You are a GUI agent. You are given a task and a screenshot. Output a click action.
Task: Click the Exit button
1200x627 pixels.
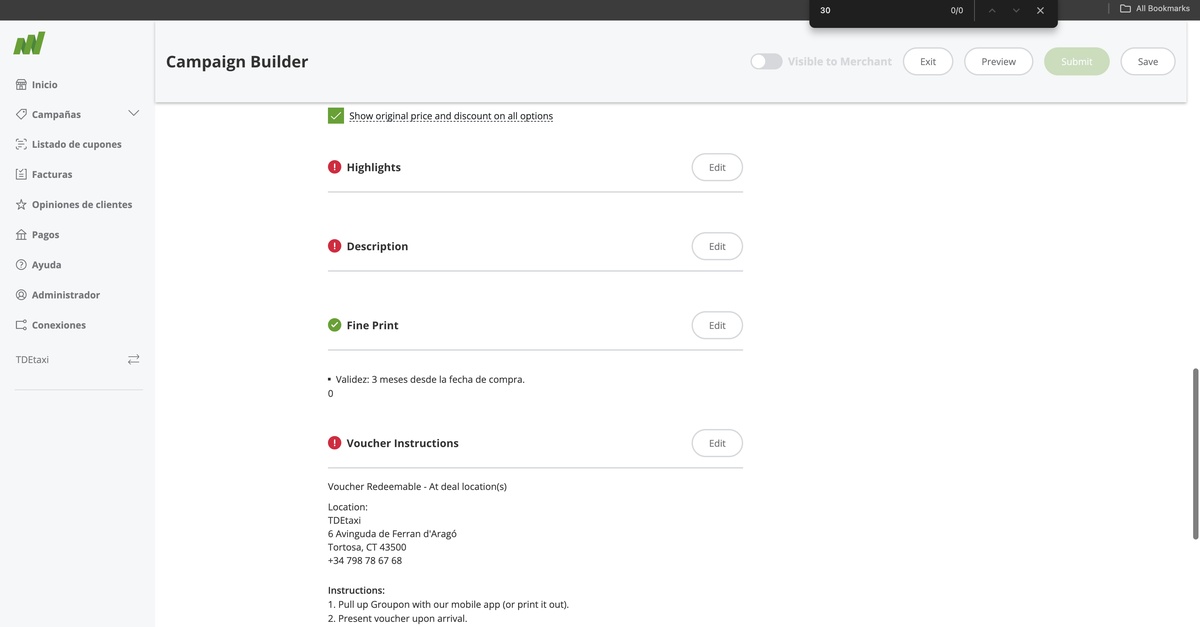pyautogui.click(x=928, y=61)
